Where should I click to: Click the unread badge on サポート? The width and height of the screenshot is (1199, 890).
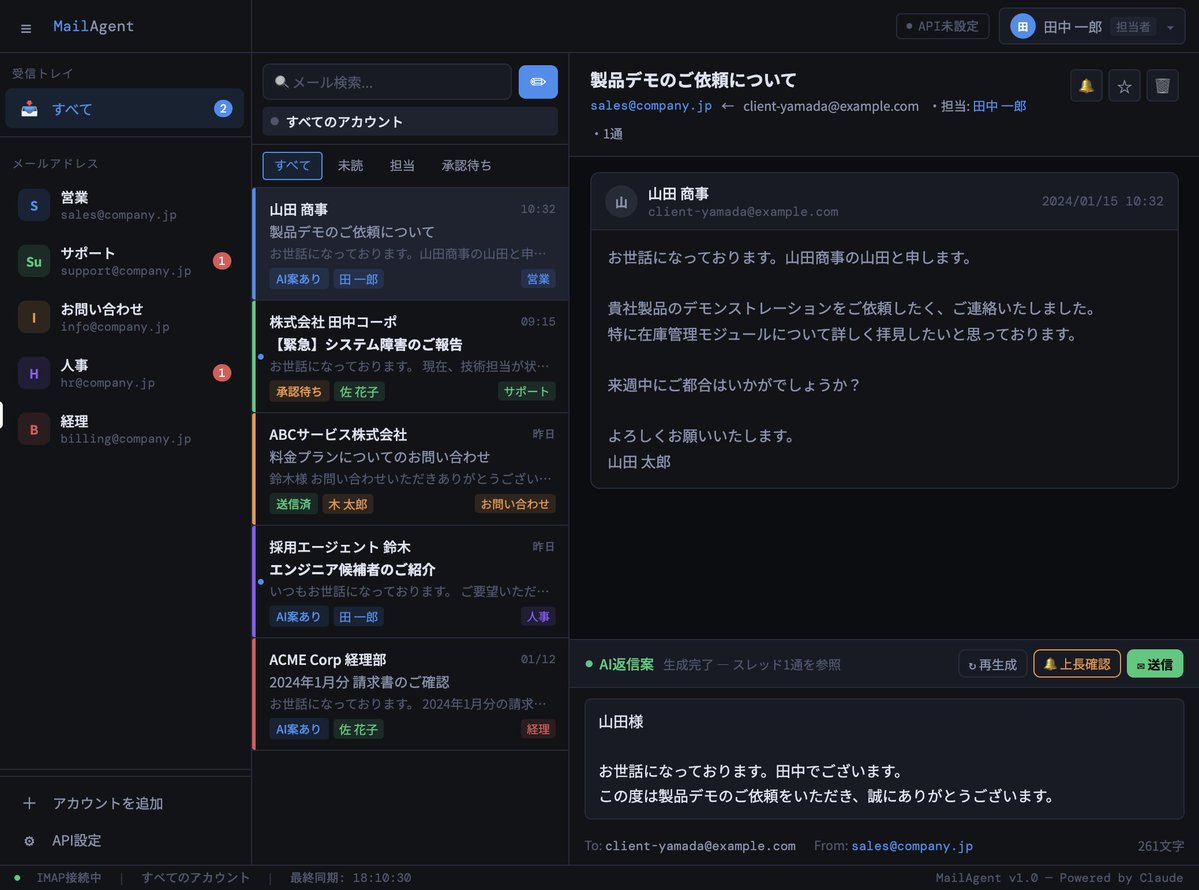coord(222,261)
